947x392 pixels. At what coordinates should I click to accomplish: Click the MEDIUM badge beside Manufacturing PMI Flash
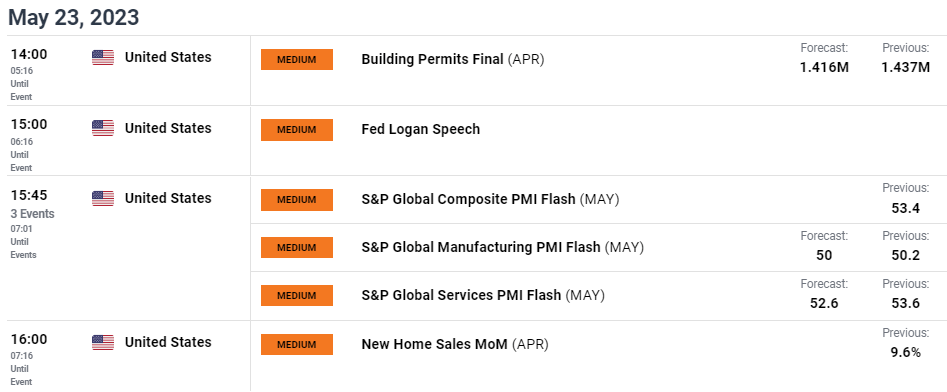(x=297, y=248)
